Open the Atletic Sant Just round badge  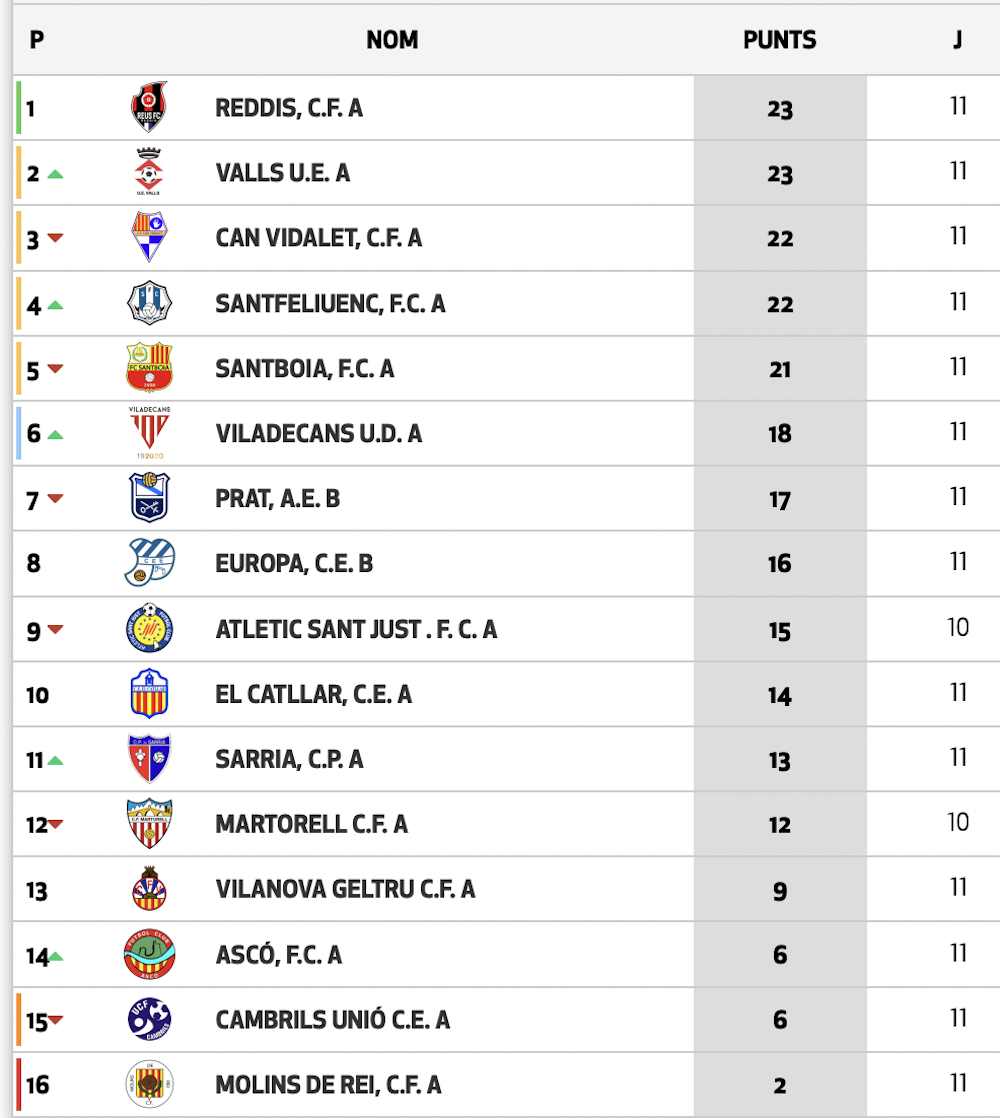pos(149,628)
